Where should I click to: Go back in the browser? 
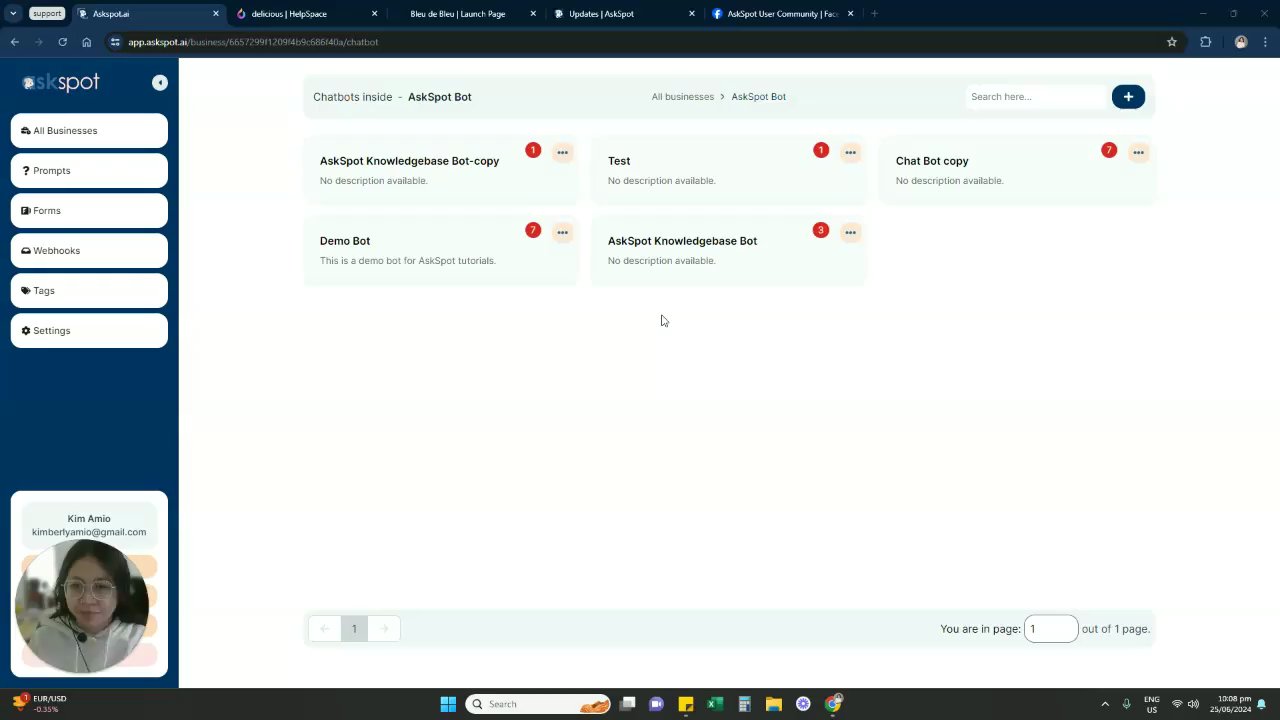(14, 42)
